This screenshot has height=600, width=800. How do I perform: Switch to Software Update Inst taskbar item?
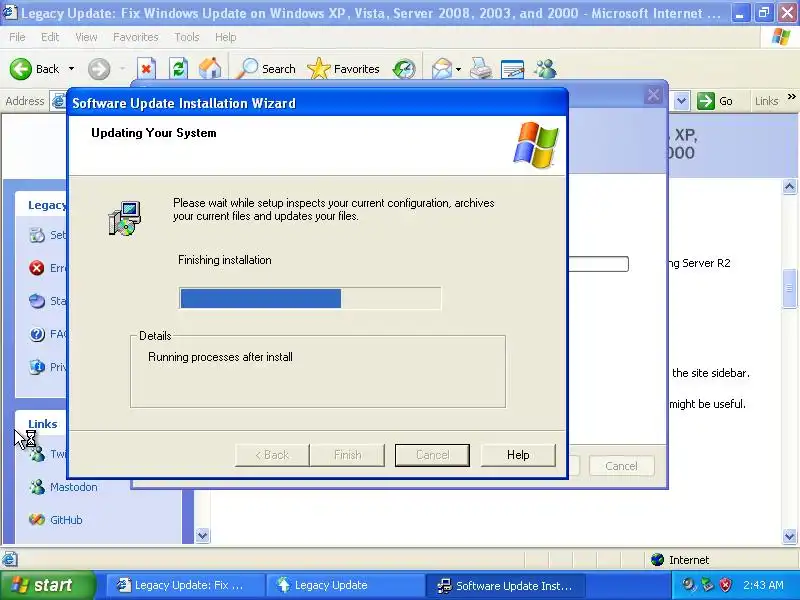[x=505, y=585]
